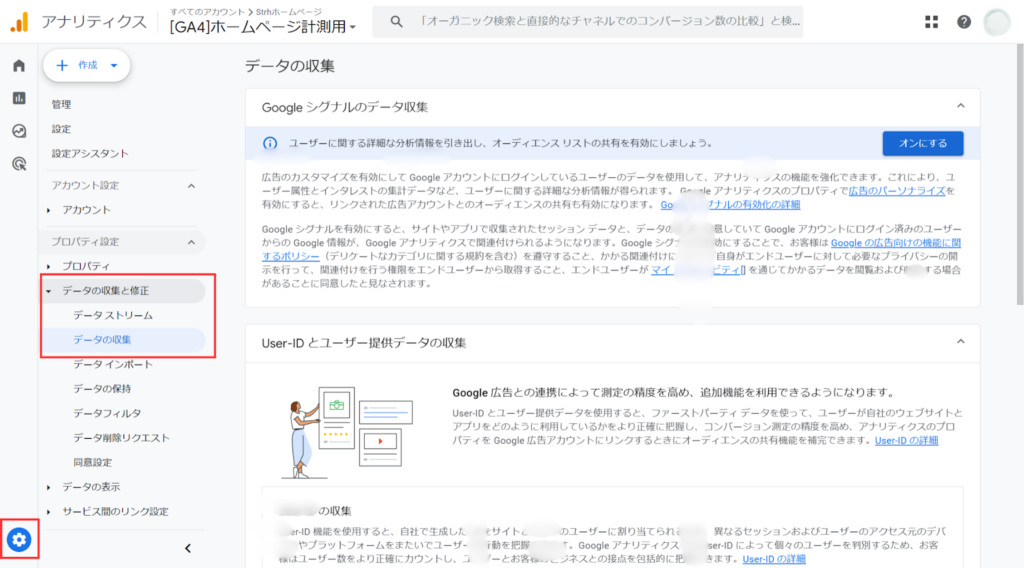Collapse the admin navigation panel arrow

(187, 548)
